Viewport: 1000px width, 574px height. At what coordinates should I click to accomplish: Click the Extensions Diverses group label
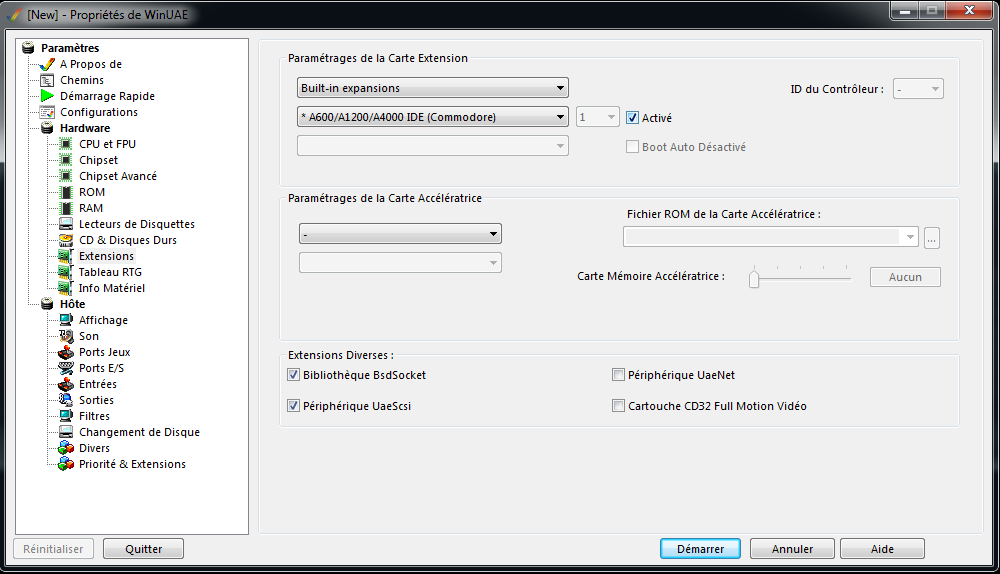click(341, 355)
